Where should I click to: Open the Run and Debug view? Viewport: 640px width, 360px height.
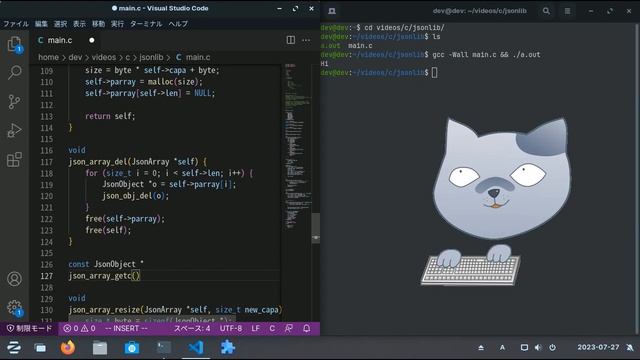click(x=14, y=131)
